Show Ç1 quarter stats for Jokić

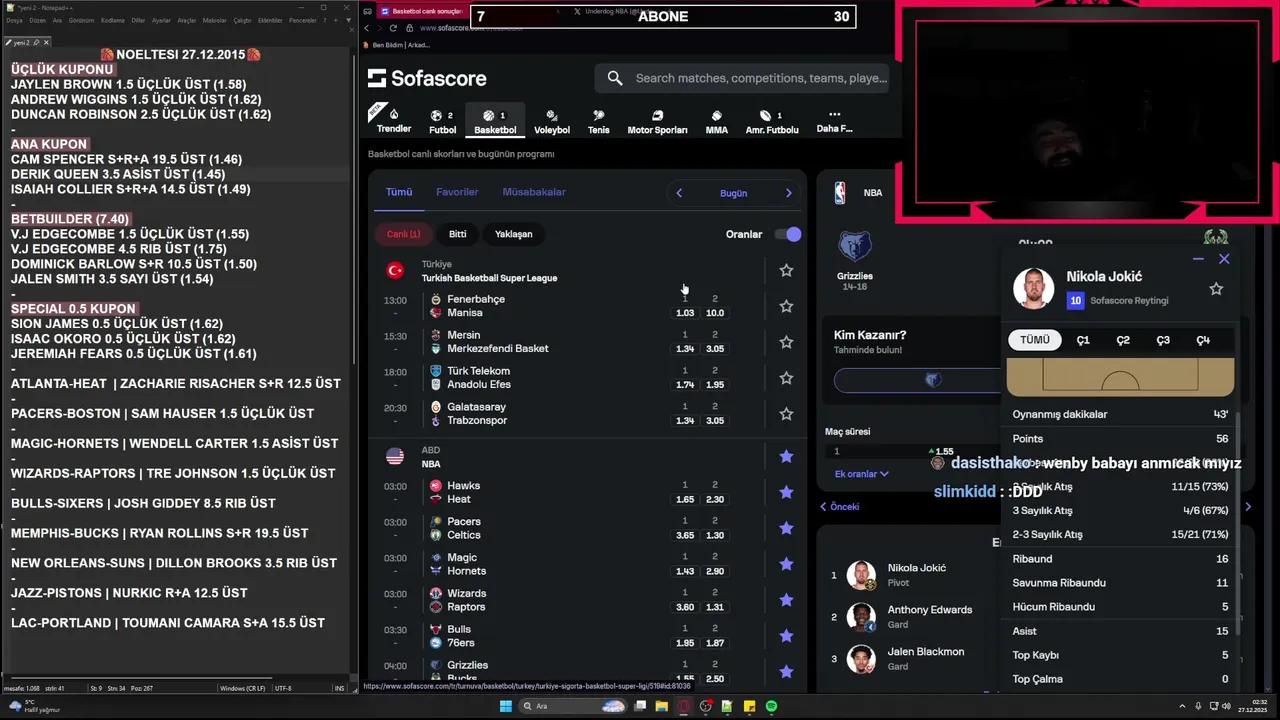pyautogui.click(x=1083, y=340)
